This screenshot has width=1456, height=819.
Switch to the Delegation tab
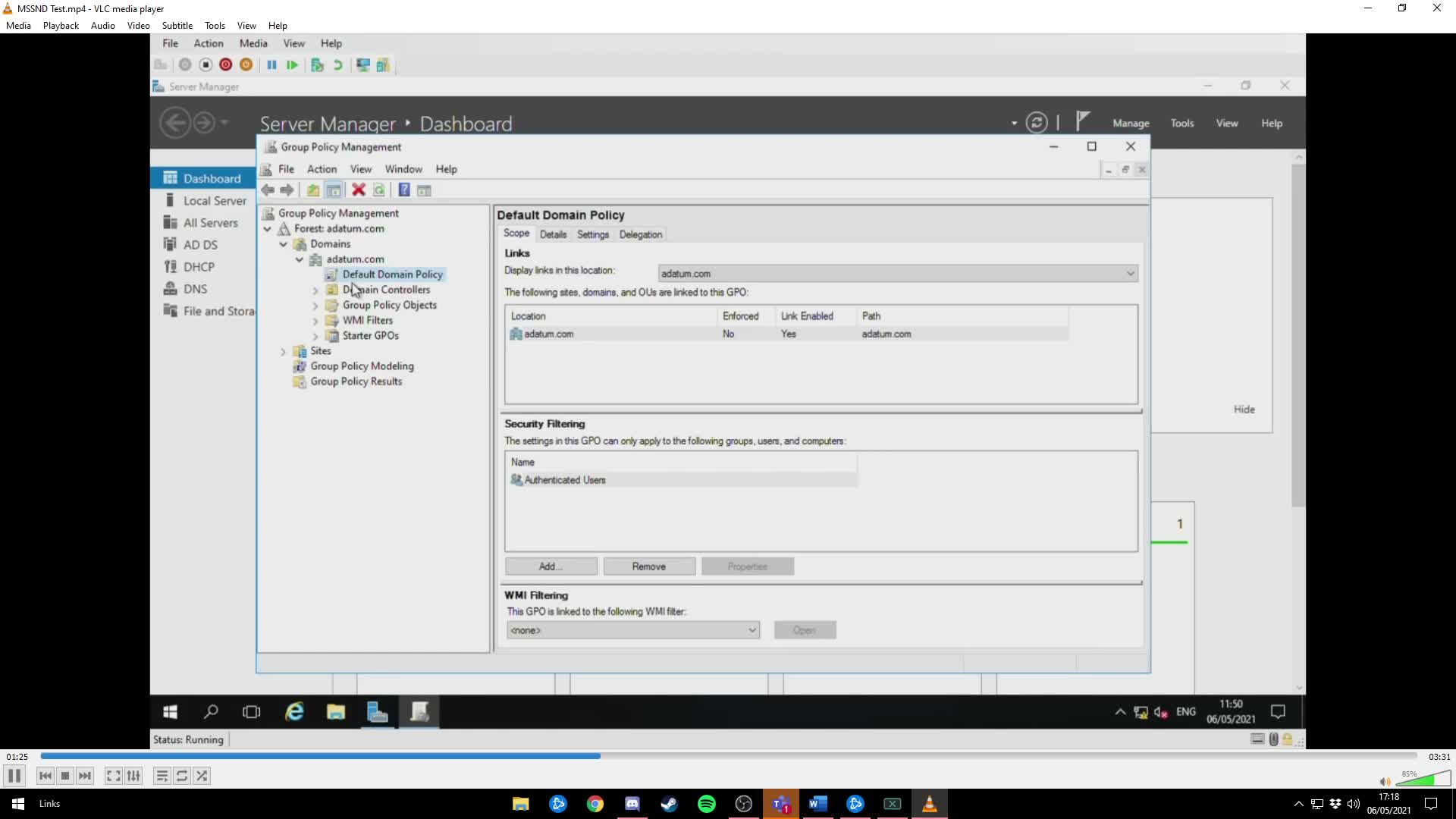pyautogui.click(x=641, y=234)
